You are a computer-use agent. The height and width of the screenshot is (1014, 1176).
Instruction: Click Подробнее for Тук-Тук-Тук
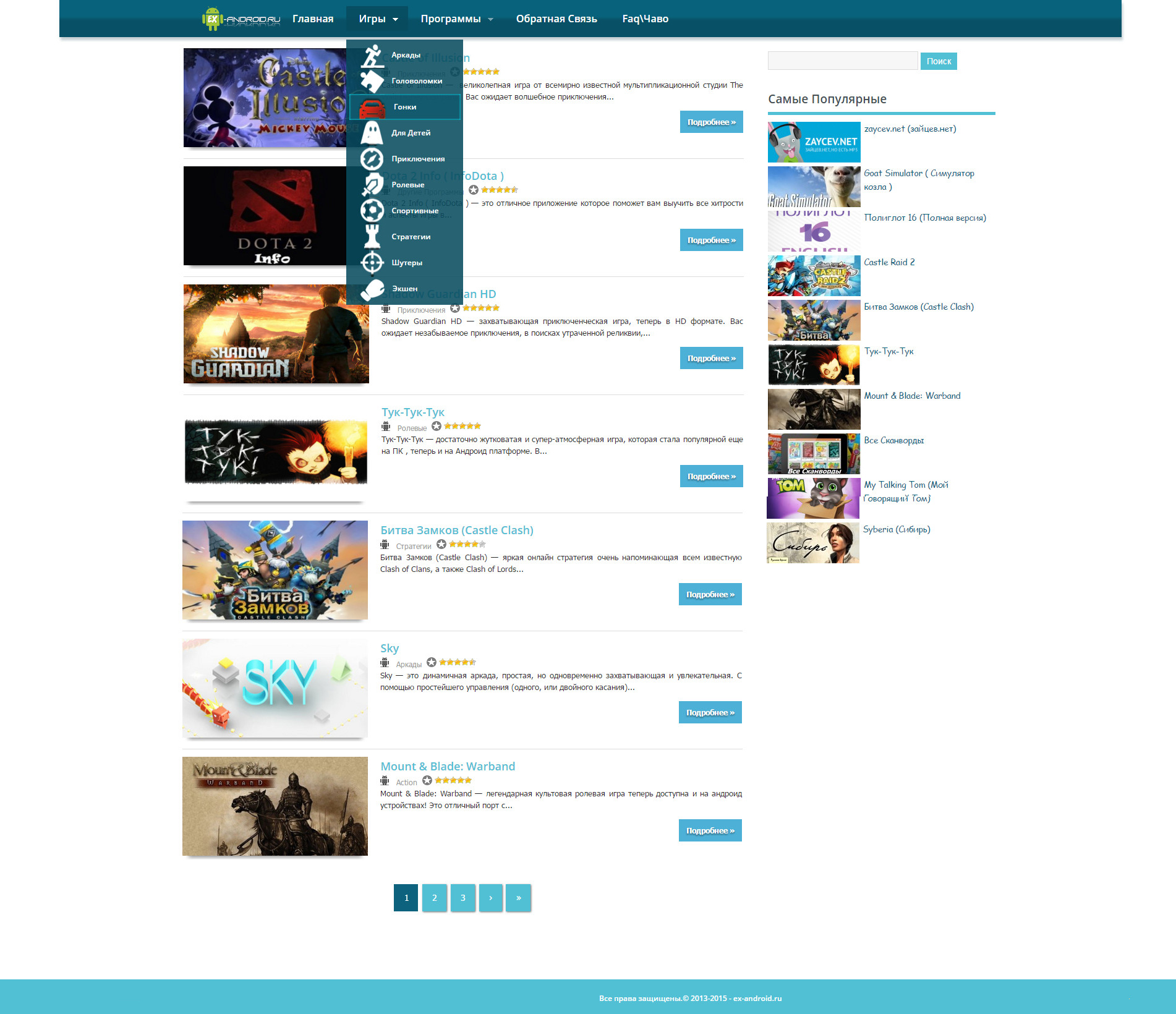tap(712, 477)
